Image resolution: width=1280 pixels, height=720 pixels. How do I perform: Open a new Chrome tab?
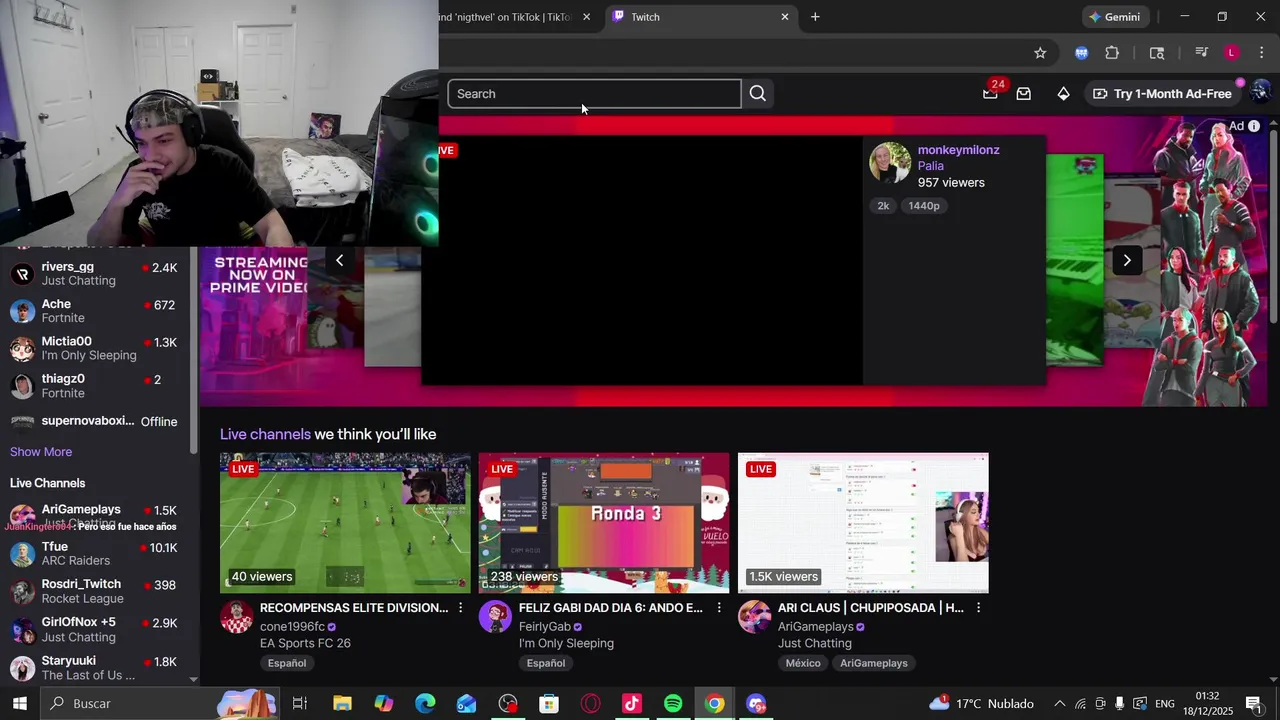[x=815, y=17]
